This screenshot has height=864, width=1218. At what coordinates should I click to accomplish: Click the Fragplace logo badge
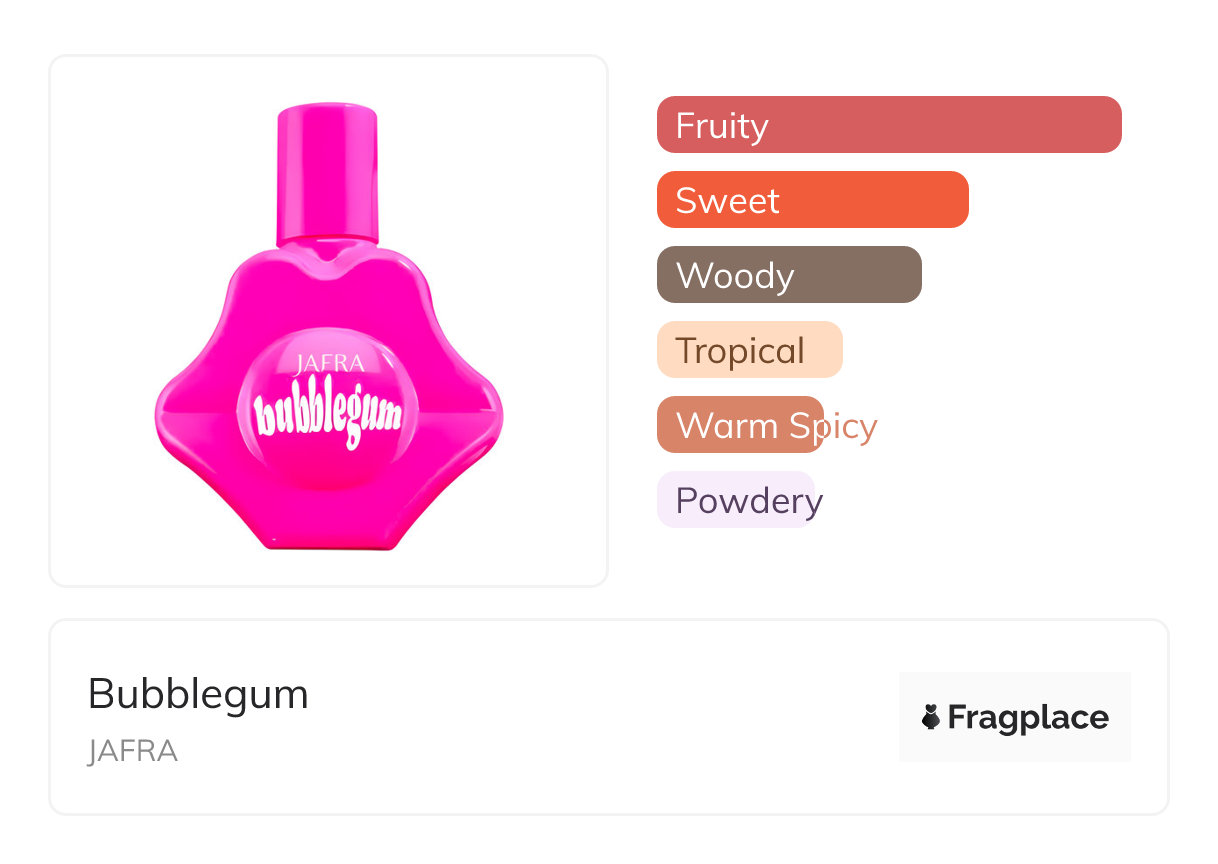[1014, 717]
